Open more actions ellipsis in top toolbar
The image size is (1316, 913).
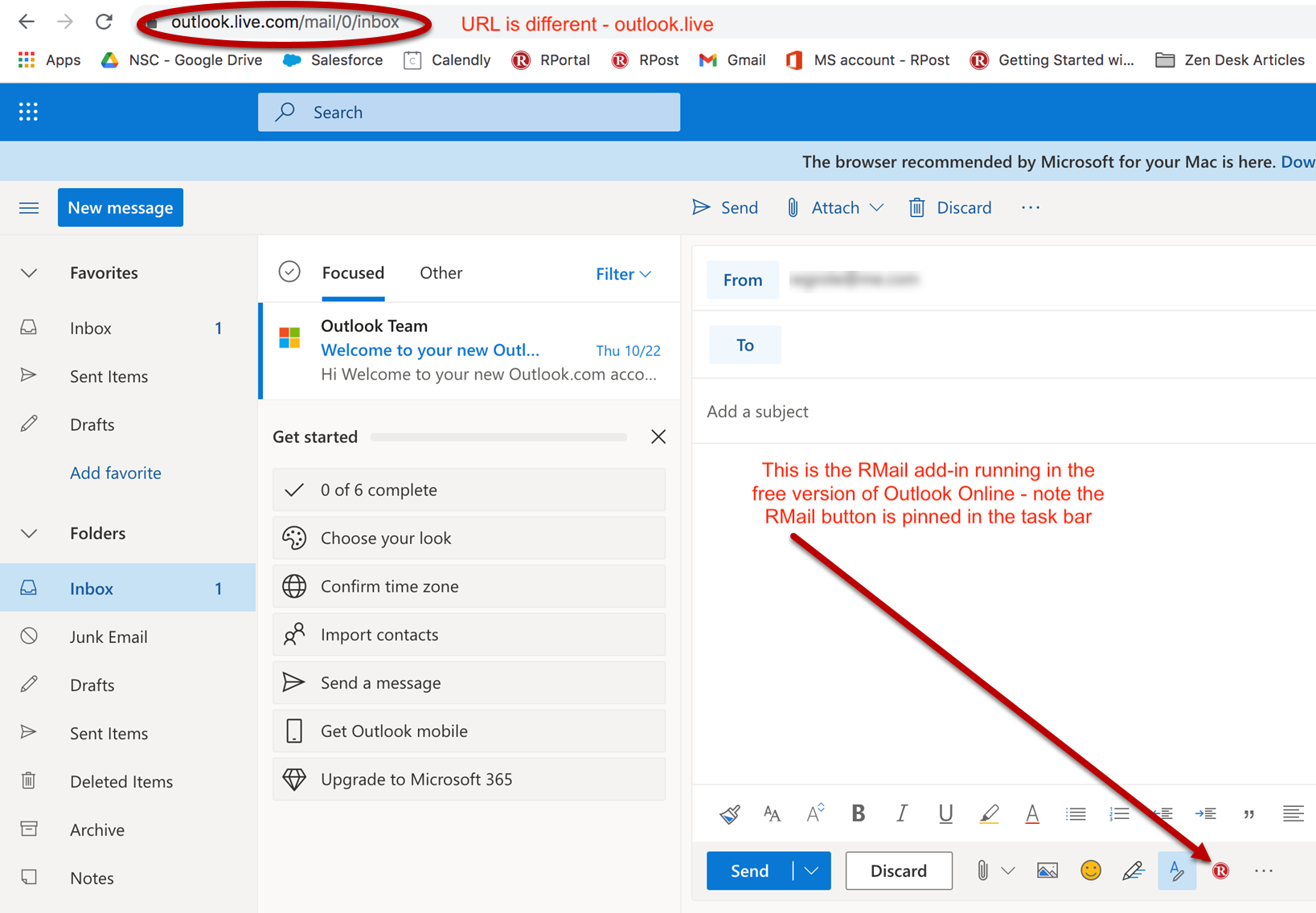pyautogui.click(x=1031, y=207)
